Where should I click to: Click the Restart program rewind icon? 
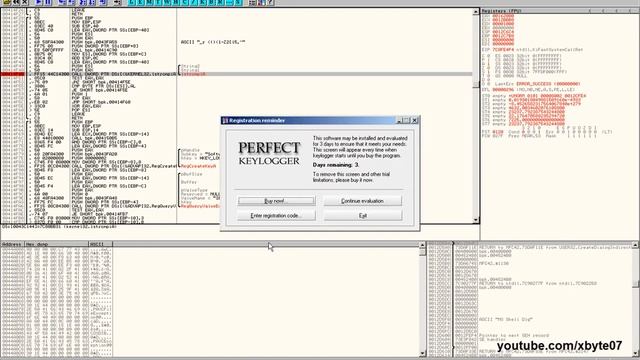(x=16, y=2)
